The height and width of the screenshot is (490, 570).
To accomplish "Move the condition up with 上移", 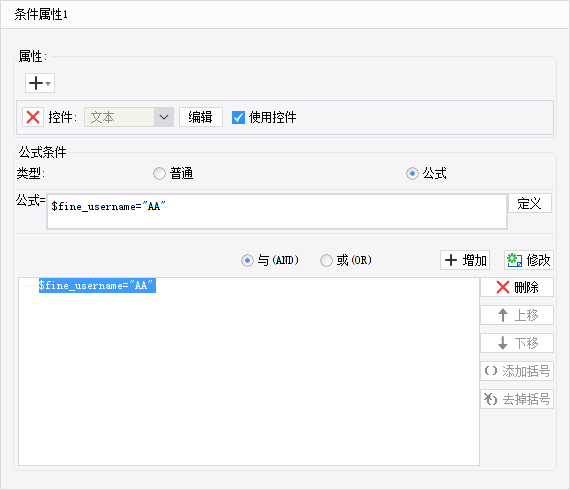I will 517,315.
